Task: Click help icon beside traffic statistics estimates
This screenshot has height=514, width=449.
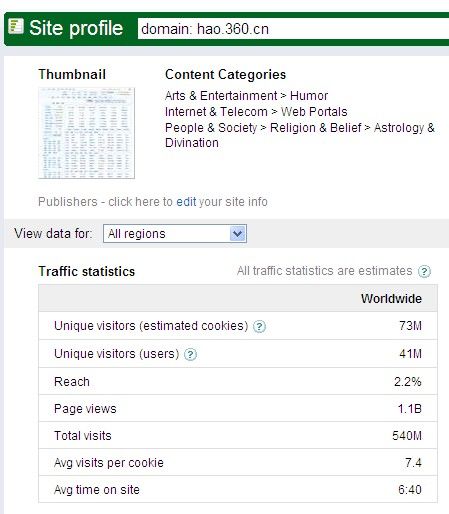Action: [424, 271]
